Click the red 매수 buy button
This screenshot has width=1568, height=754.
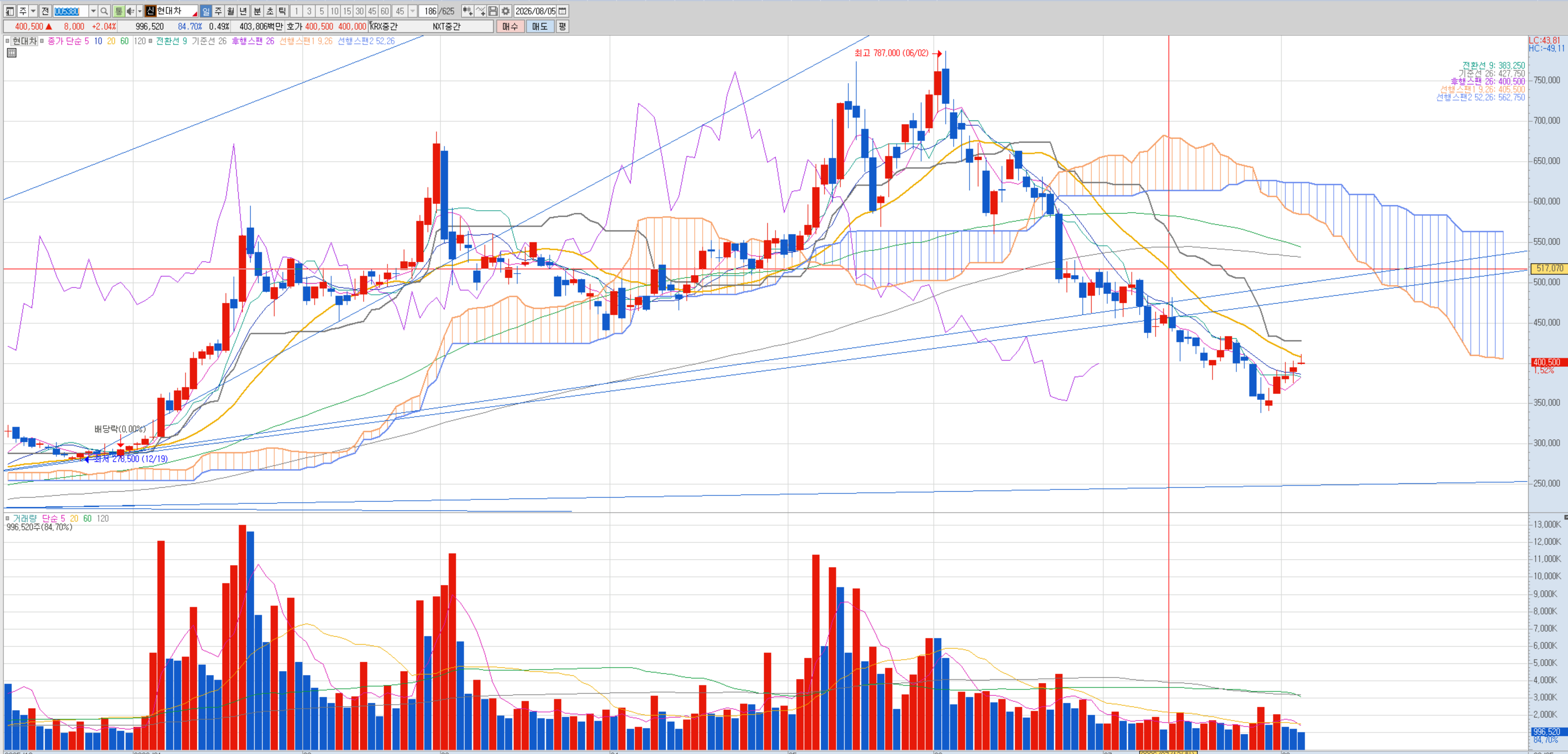click(510, 26)
